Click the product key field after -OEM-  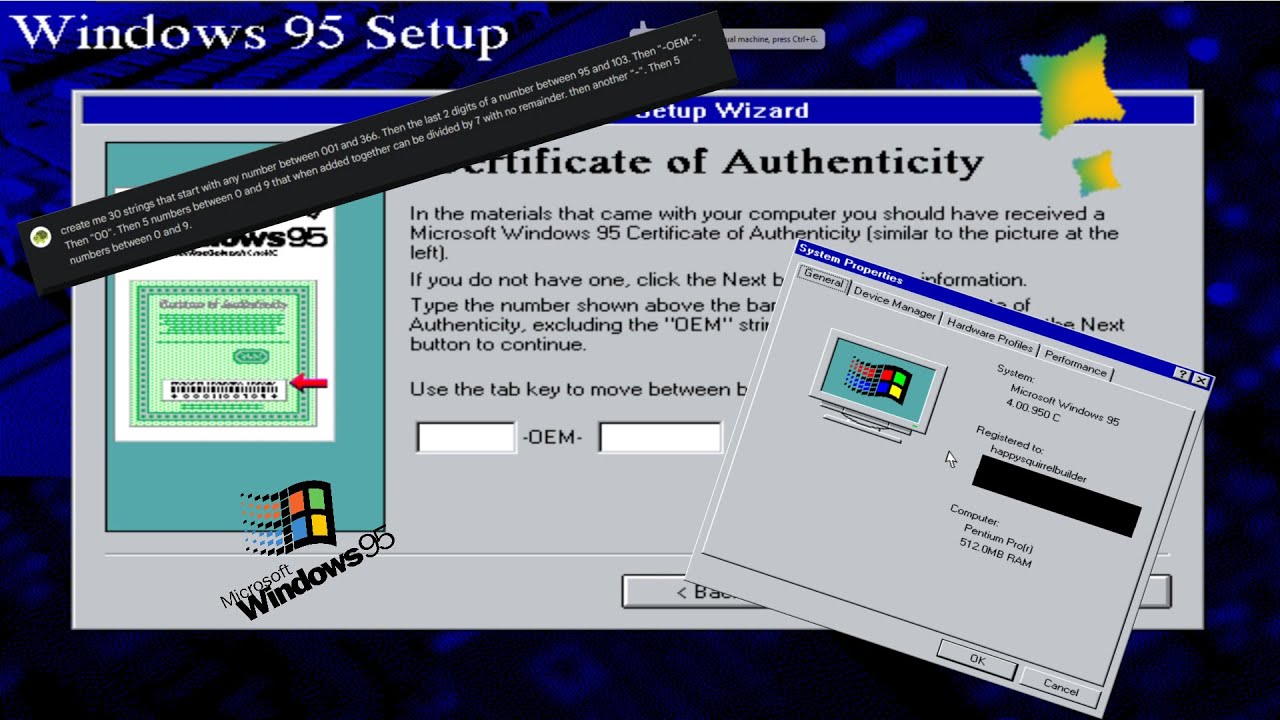pos(660,437)
